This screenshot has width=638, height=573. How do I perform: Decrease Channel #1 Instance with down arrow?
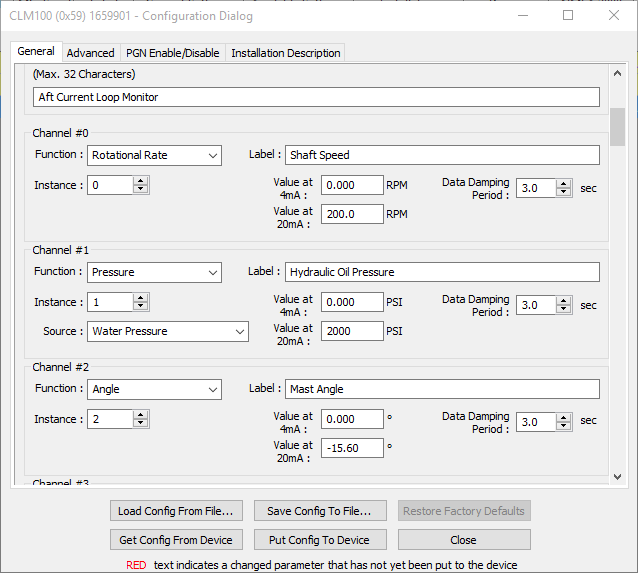click(141, 306)
